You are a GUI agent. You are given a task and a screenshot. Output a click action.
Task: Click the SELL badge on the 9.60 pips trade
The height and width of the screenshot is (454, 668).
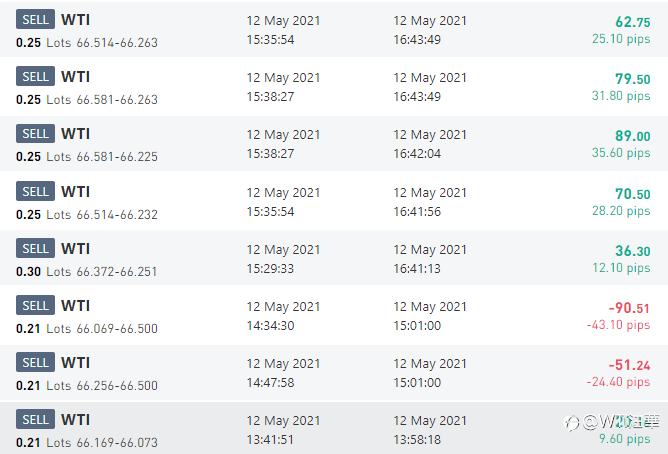point(35,421)
